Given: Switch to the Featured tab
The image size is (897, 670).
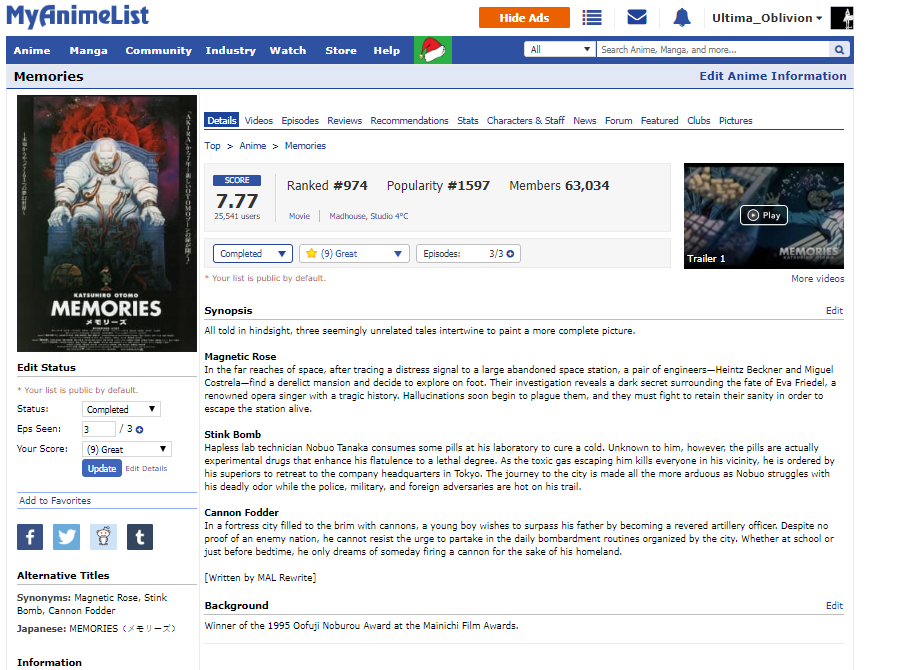Looking at the screenshot, I should (x=659, y=121).
